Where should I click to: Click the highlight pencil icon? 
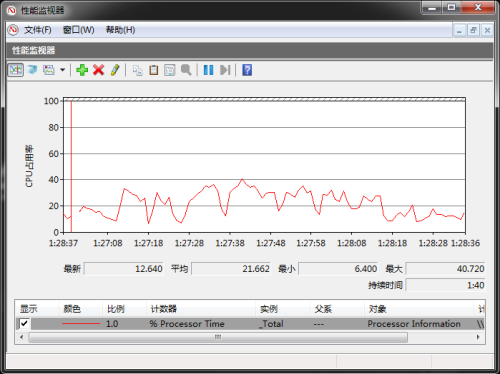(115, 70)
